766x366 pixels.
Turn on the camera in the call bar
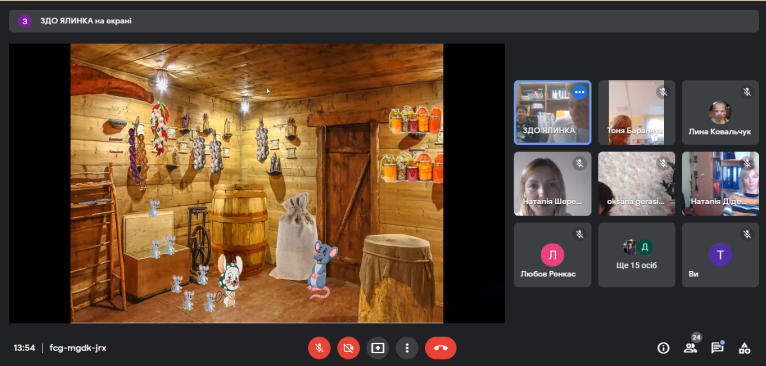click(348, 348)
